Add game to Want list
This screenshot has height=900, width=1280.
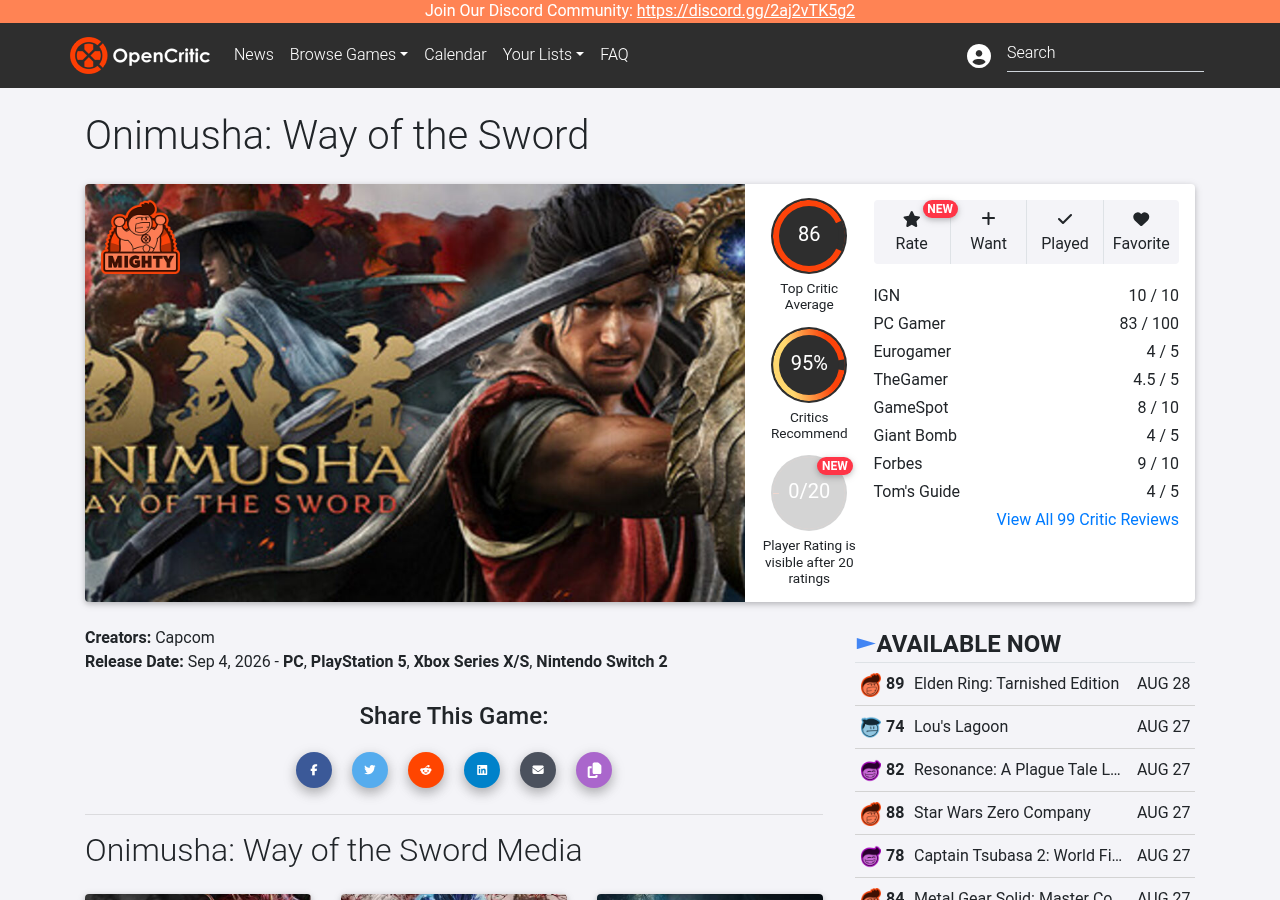point(988,232)
